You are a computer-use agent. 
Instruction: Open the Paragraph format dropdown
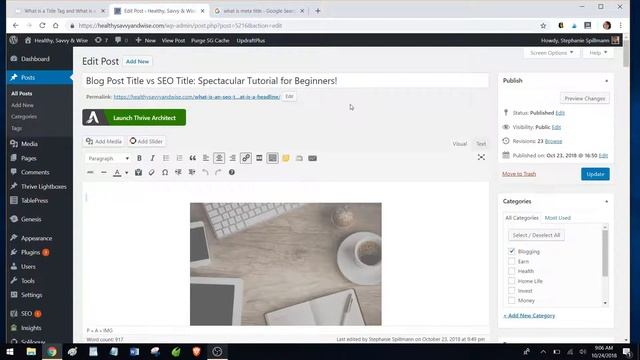click(109, 158)
